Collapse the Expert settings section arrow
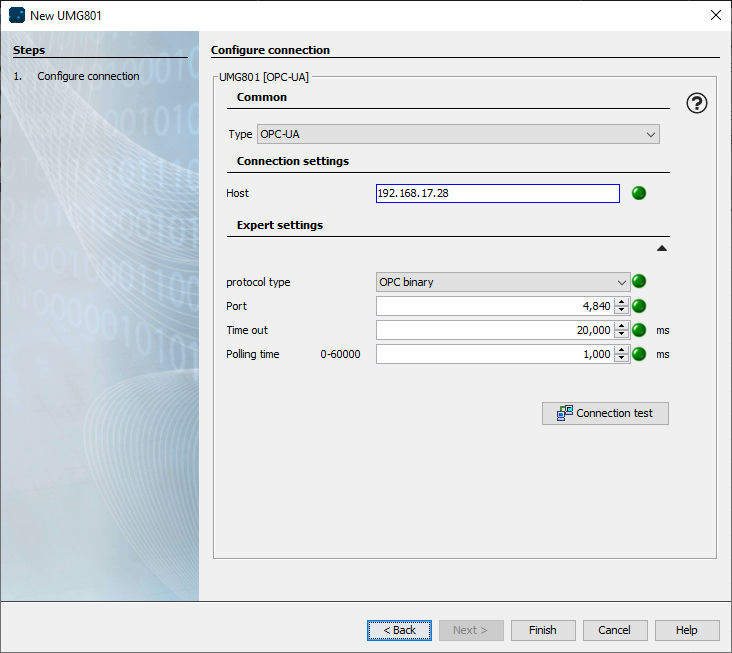 click(x=661, y=248)
